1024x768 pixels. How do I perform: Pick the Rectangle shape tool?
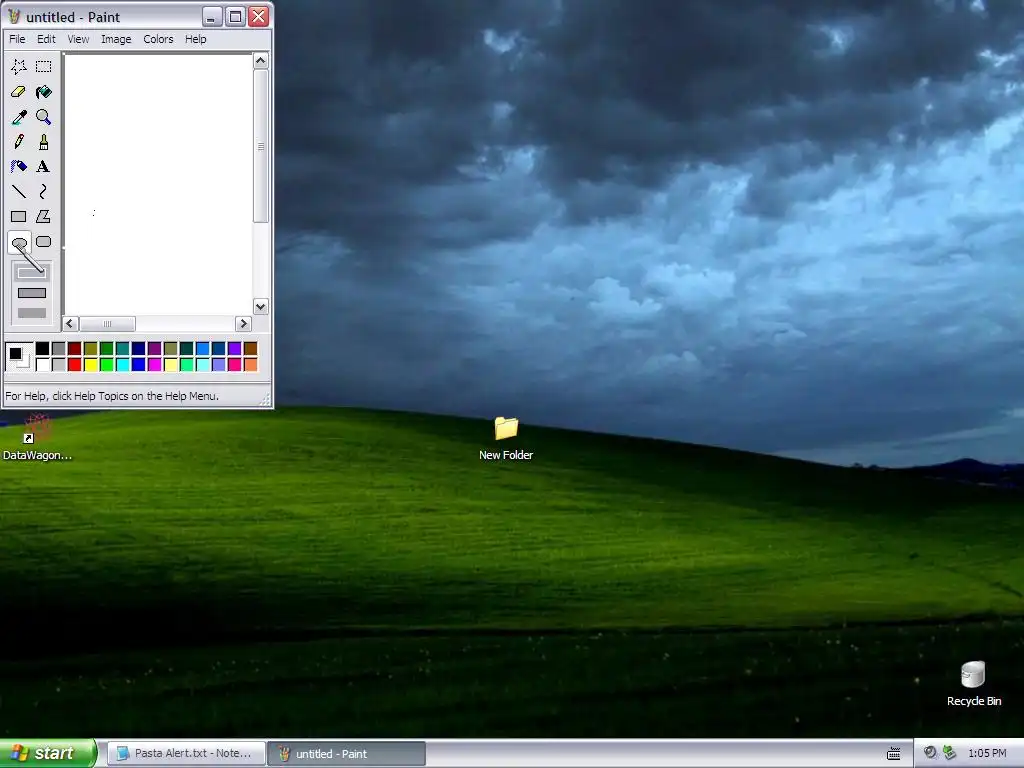pos(19,216)
